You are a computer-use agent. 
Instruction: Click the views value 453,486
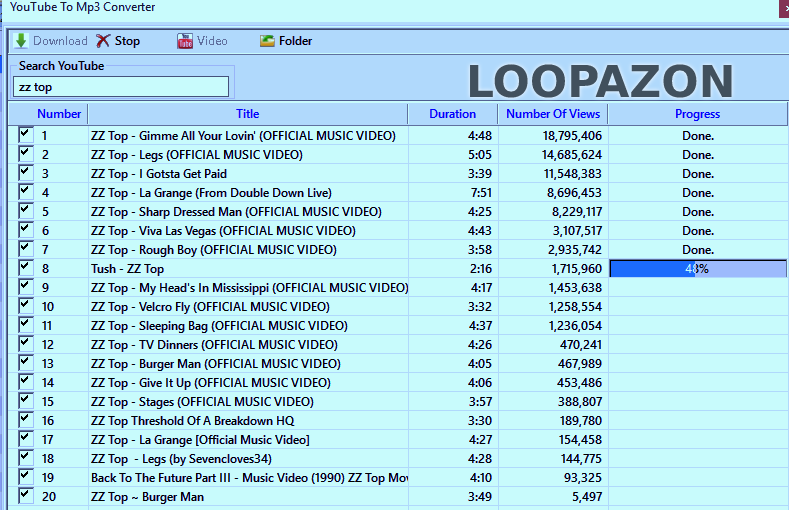point(579,383)
